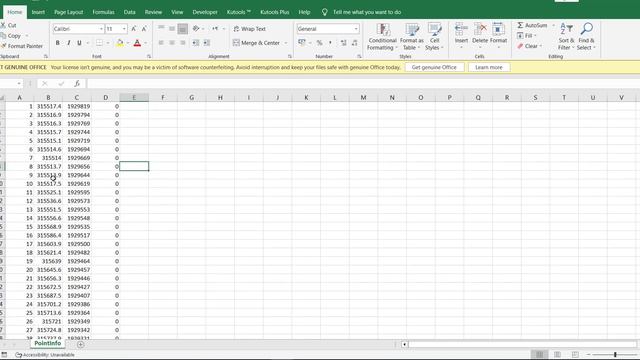The width and height of the screenshot is (640, 360).
Task: Adjust the zoom slider
Action: click(615, 355)
